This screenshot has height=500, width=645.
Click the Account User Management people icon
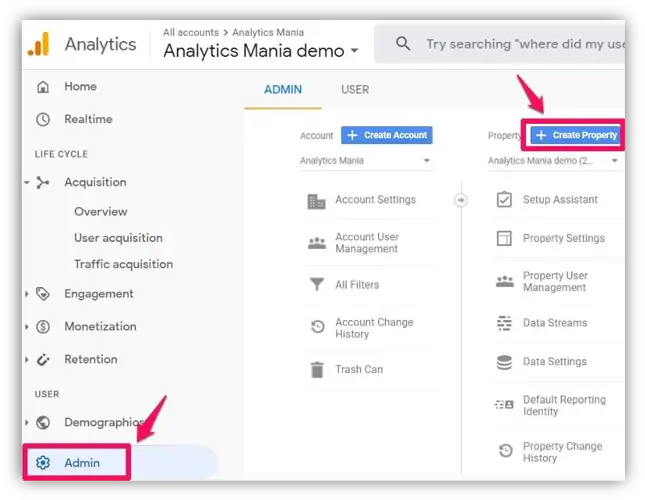(317, 243)
